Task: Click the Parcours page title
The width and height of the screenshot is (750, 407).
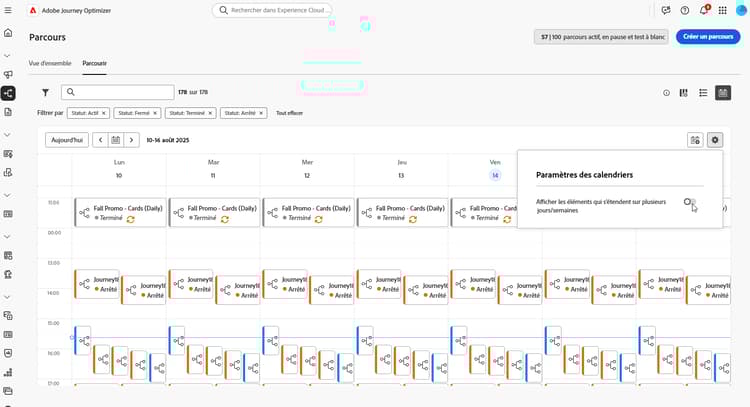Action: [47, 37]
